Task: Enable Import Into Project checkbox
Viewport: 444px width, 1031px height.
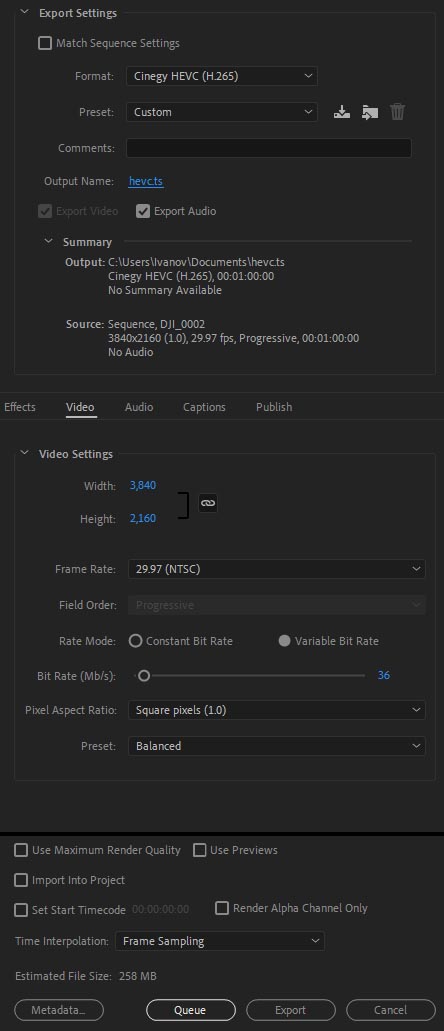Action: pos(21,880)
